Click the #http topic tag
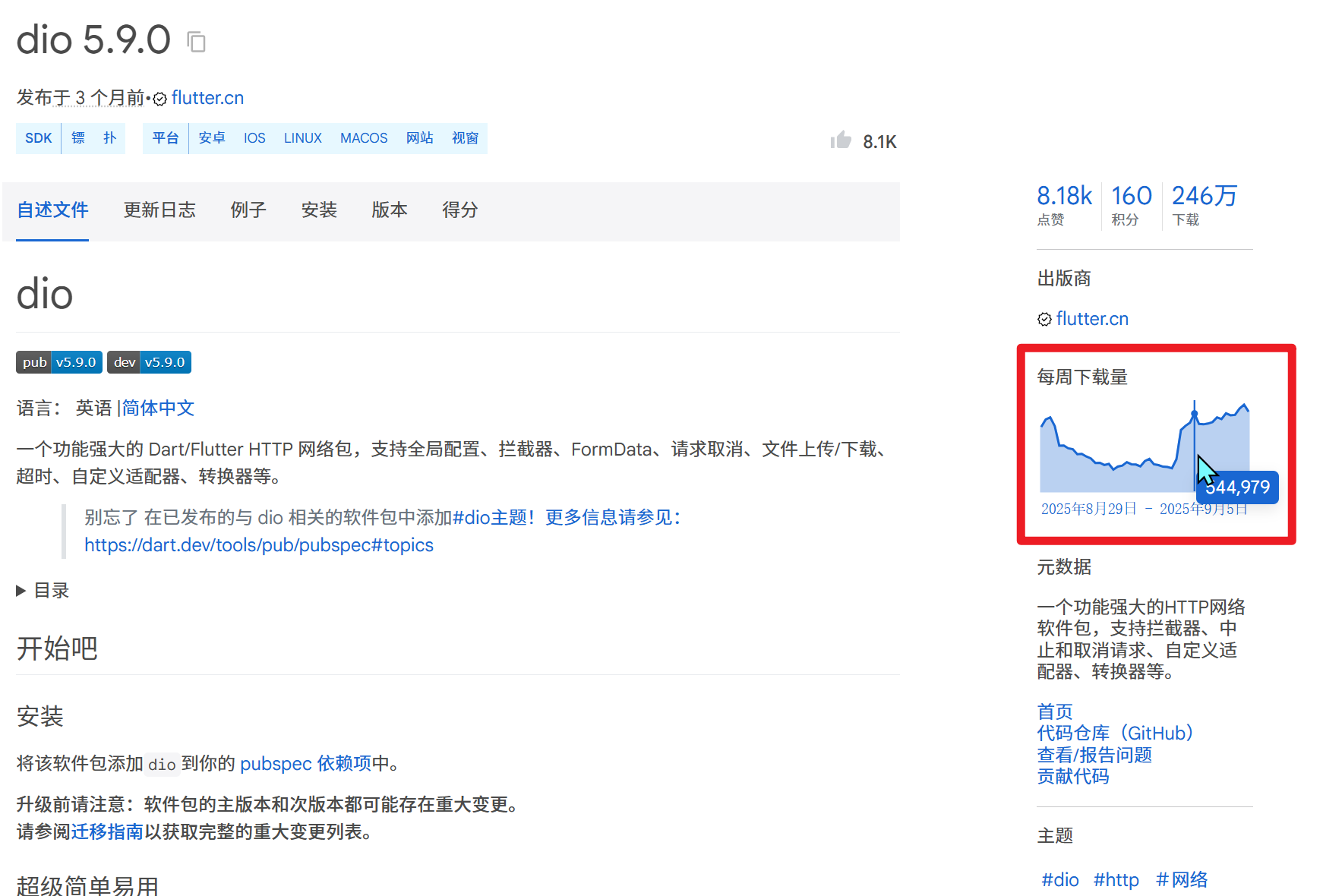Viewport: 1323px width, 896px height. coord(1116,879)
